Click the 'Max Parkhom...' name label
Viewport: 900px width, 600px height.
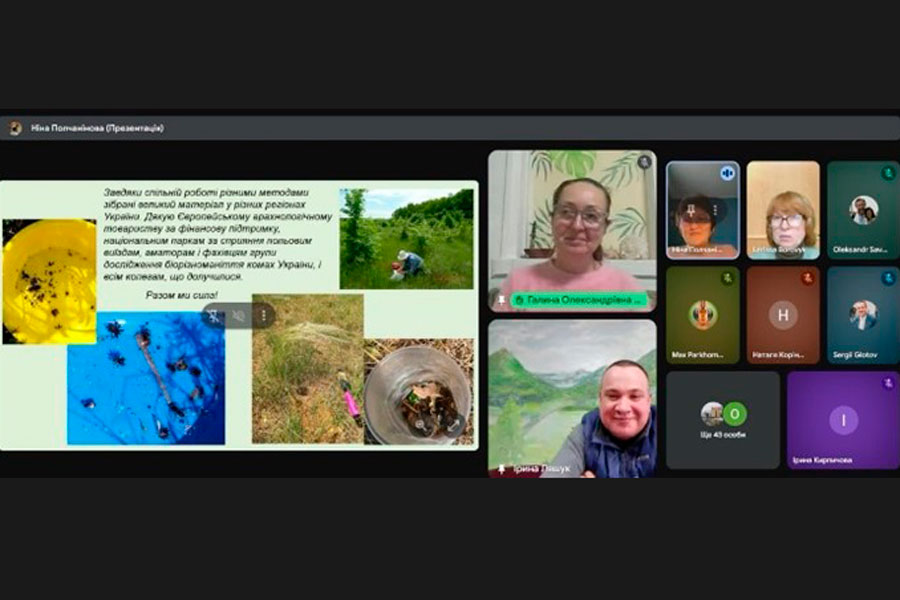click(x=697, y=355)
